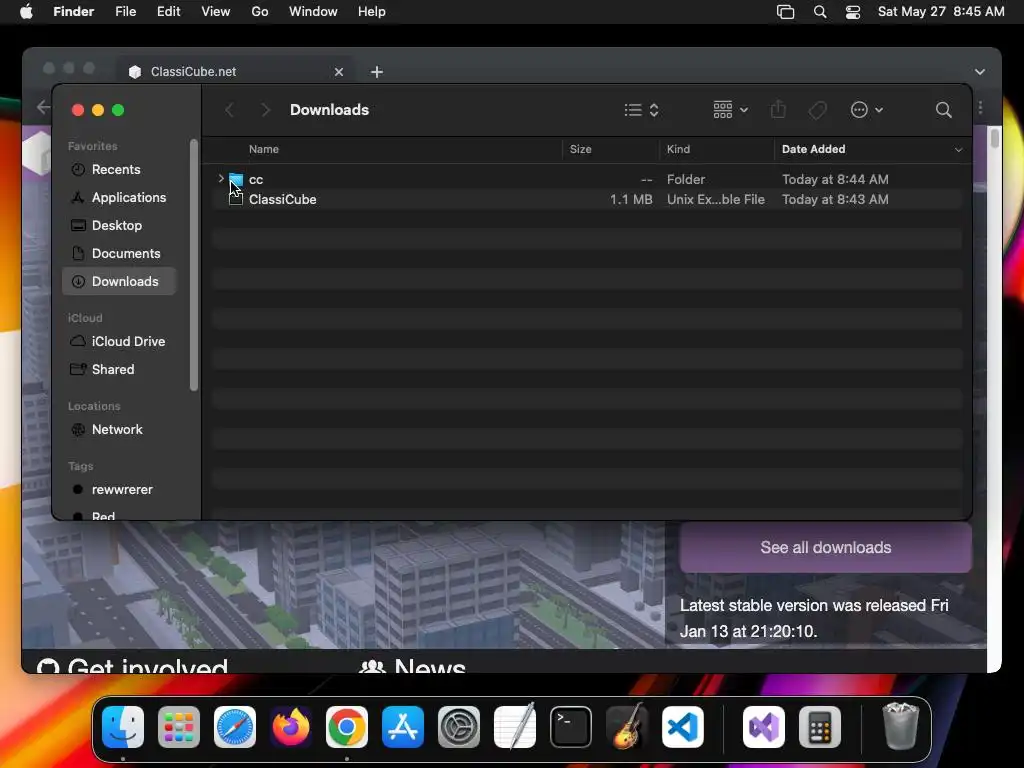Viewport: 1024px width, 768px height.
Task: Open Applications in Finder sidebar
Action: pos(129,197)
